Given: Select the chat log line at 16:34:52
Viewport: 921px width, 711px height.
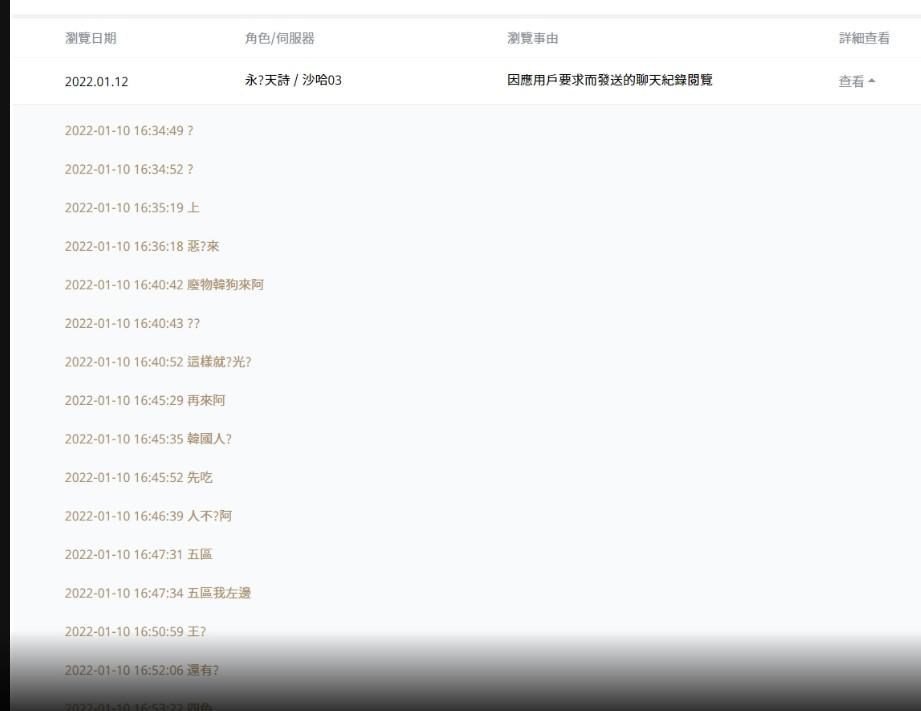Looking at the screenshot, I should coord(129,169).
